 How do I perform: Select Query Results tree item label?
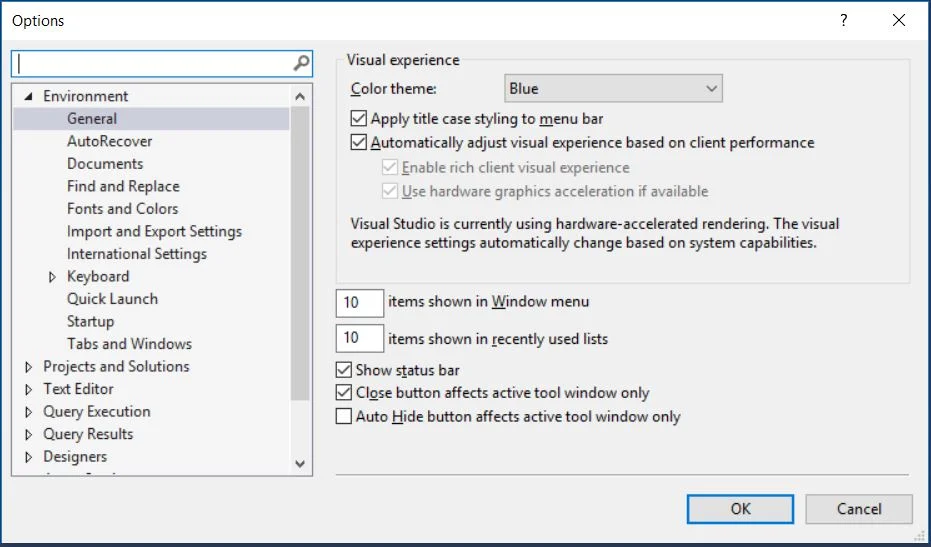(88, 435)
